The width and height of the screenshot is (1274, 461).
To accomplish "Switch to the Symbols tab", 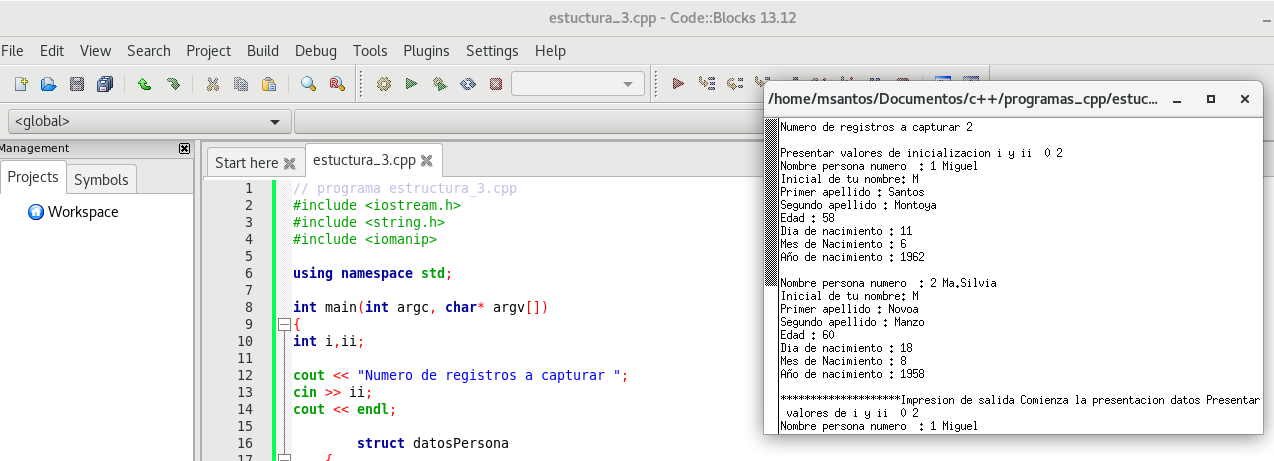I will [101, 179].
